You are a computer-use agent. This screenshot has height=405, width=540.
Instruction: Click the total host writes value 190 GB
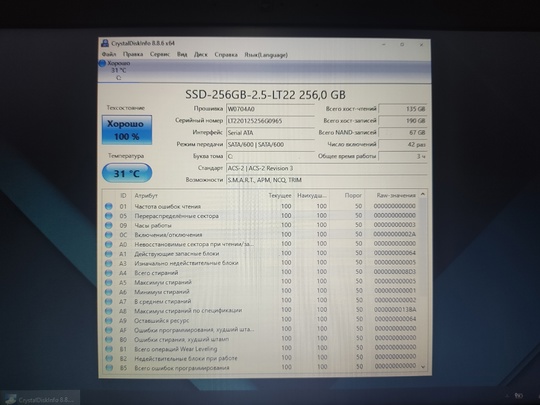(403, 121)
